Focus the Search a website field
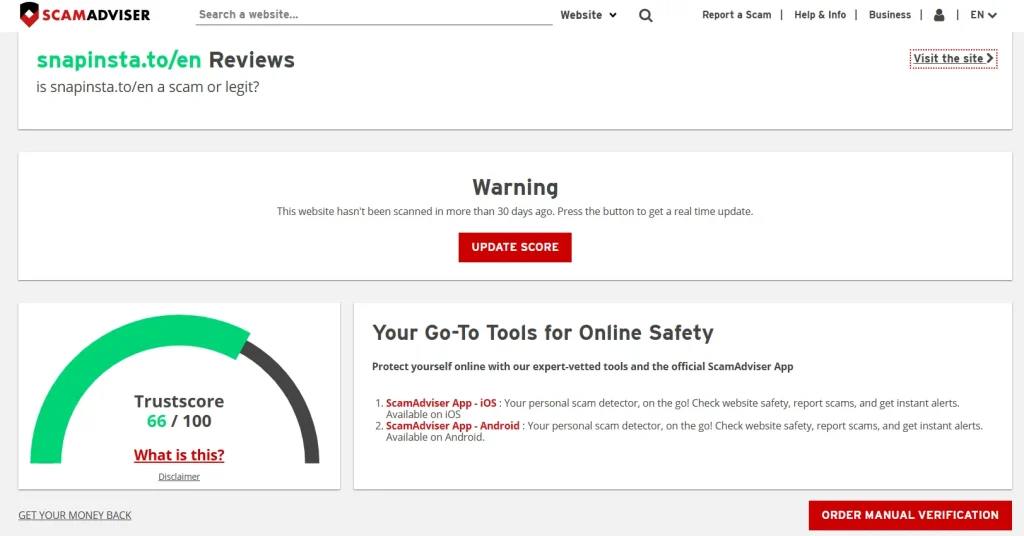Viewport: 1024px width, 536px height. point(374,14)
